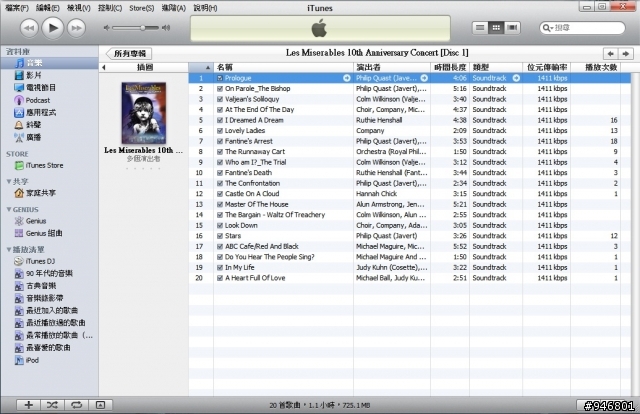The image size is (640, 414).
Task: Open the Store(S) menu
Action: coord(142,8)
